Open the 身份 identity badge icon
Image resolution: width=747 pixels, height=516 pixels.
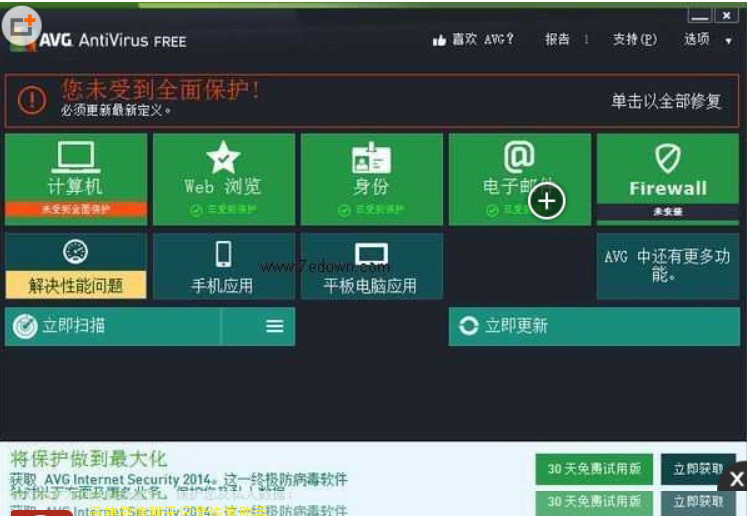(x=371, y=158)
